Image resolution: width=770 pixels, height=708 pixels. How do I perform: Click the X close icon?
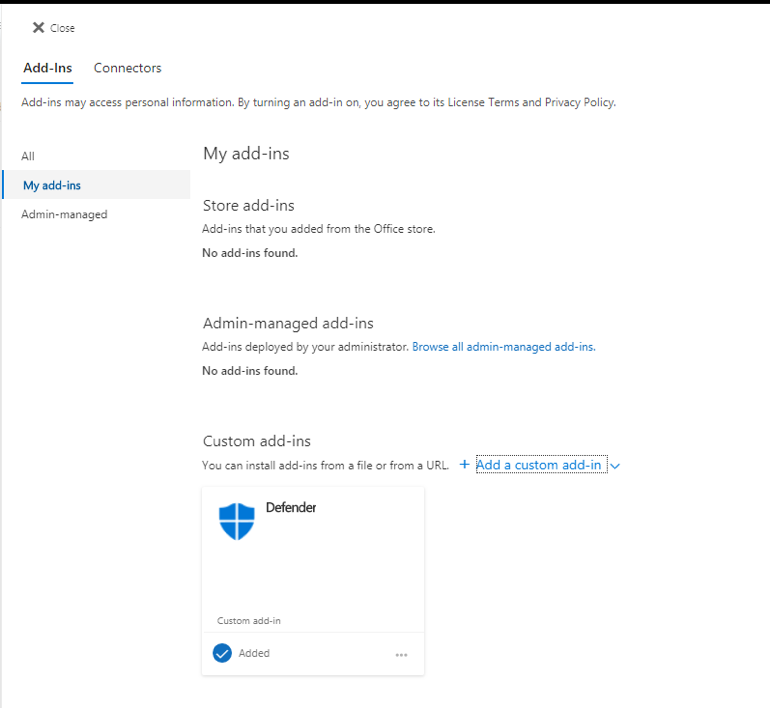(38, 28)
